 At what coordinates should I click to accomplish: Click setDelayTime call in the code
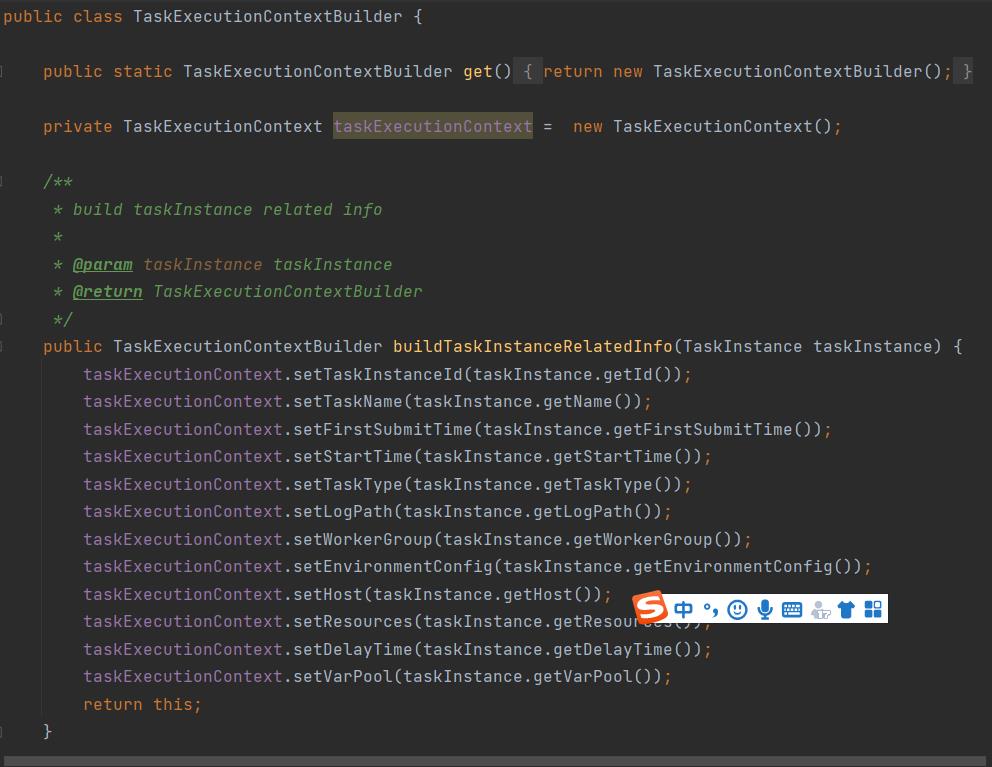[x=353, y=650]
